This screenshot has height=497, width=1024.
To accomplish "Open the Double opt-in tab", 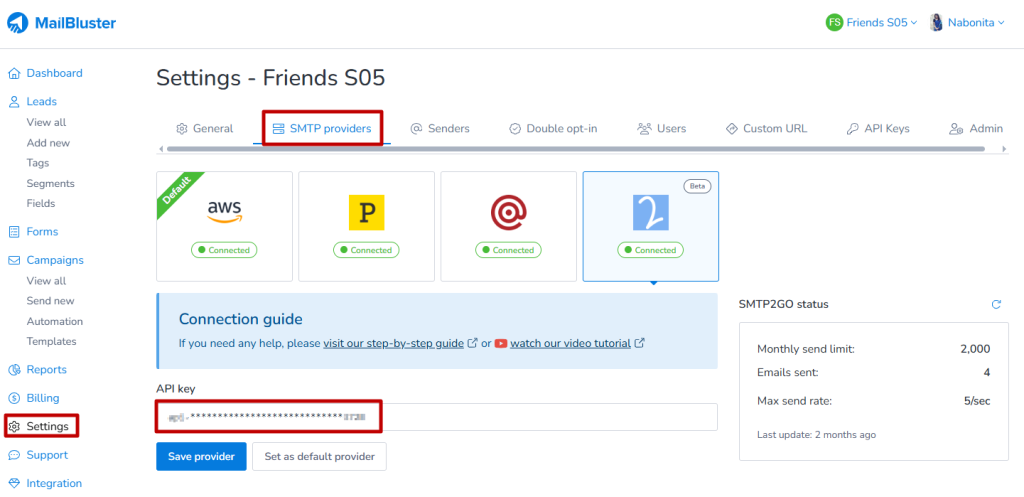I will point(553,129).
